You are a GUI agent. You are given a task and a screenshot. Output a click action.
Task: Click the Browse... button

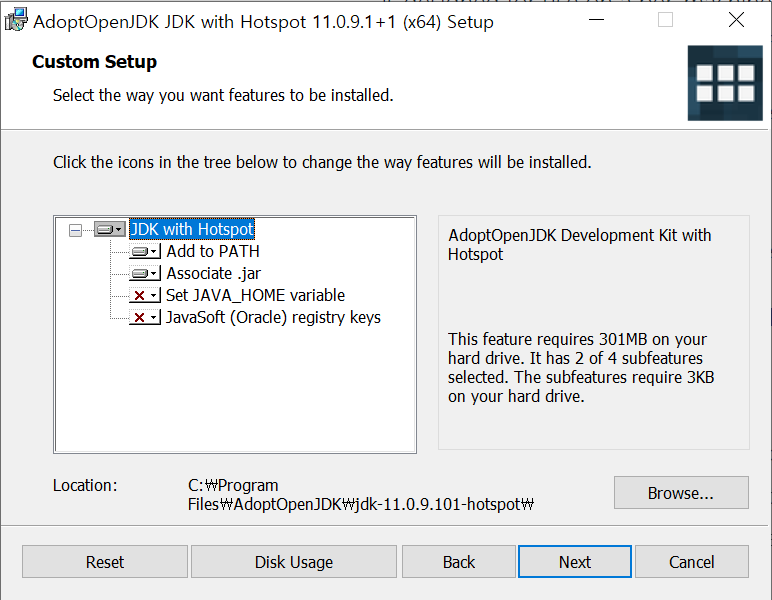click(x=681, y=493)
